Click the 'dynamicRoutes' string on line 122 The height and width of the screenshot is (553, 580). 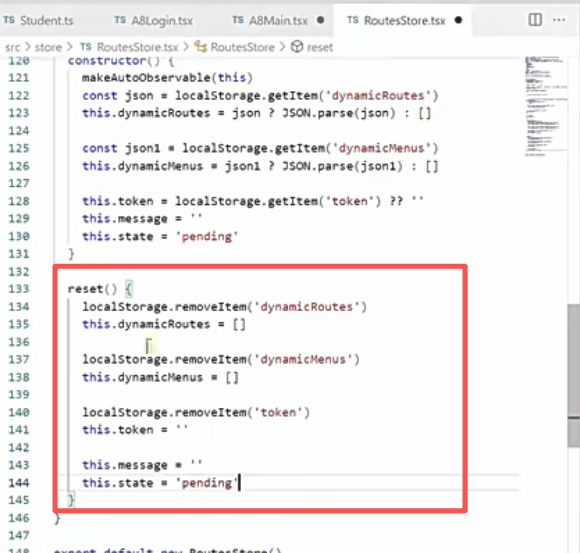[377, 95]
